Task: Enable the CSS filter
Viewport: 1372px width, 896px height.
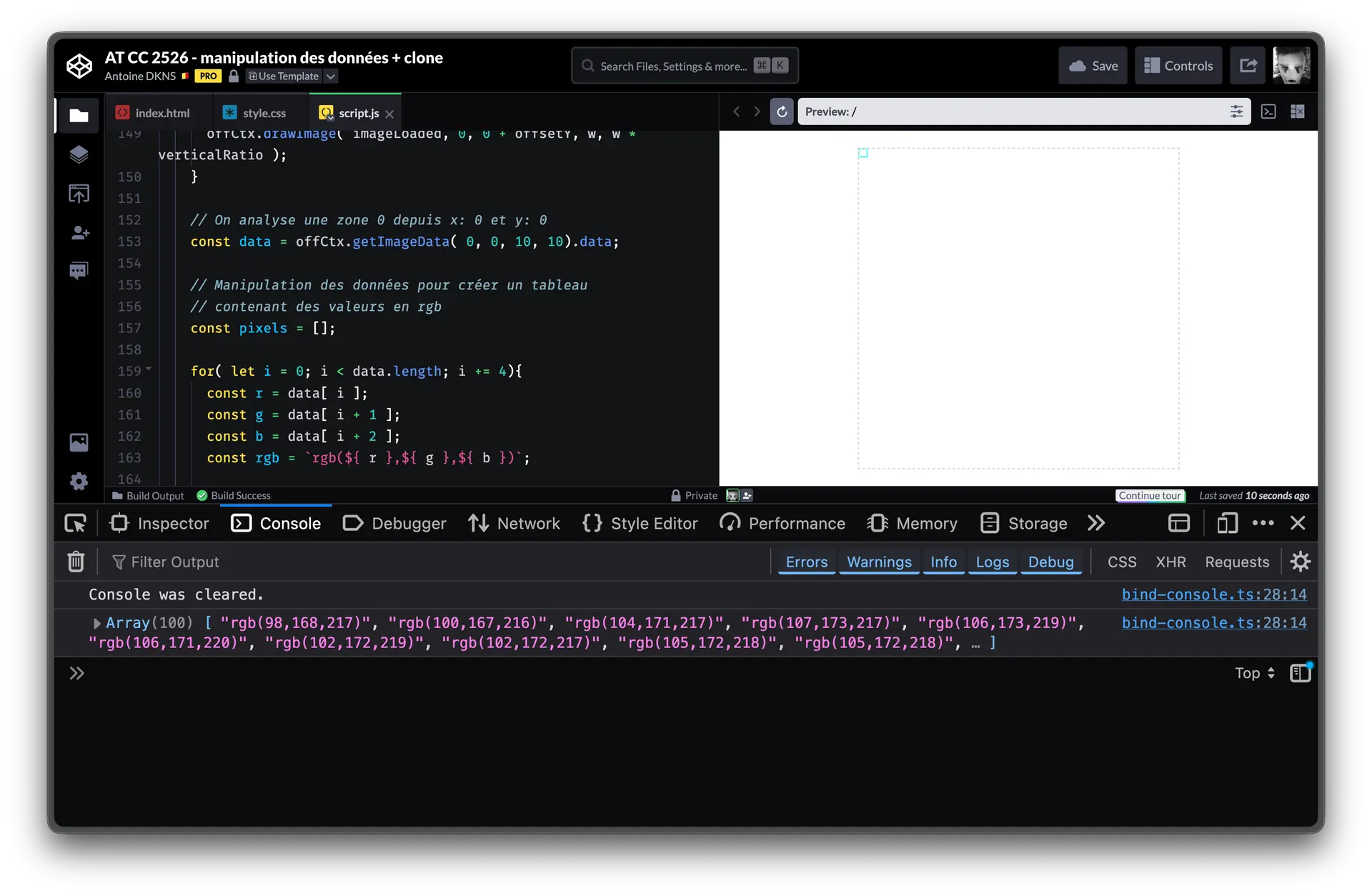Action: point(1121,562)
